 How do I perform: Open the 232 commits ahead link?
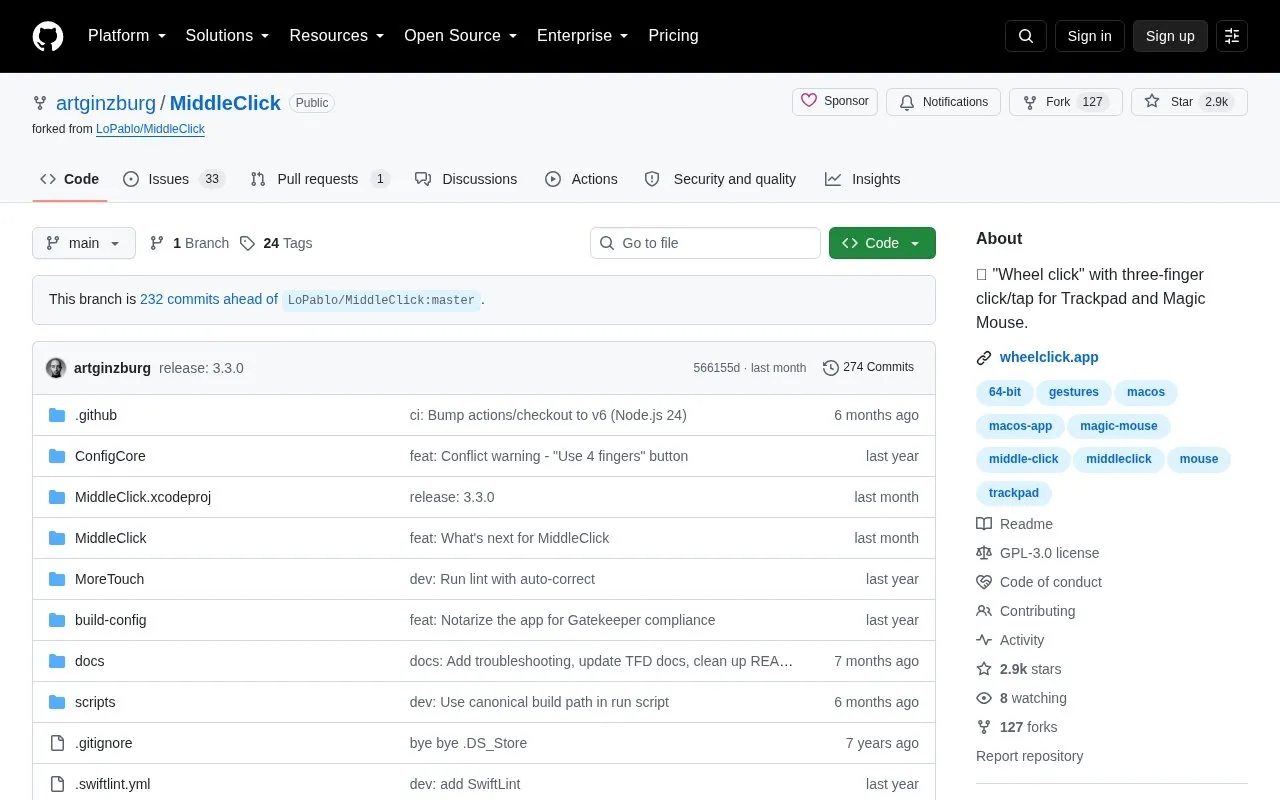point(209,299)
